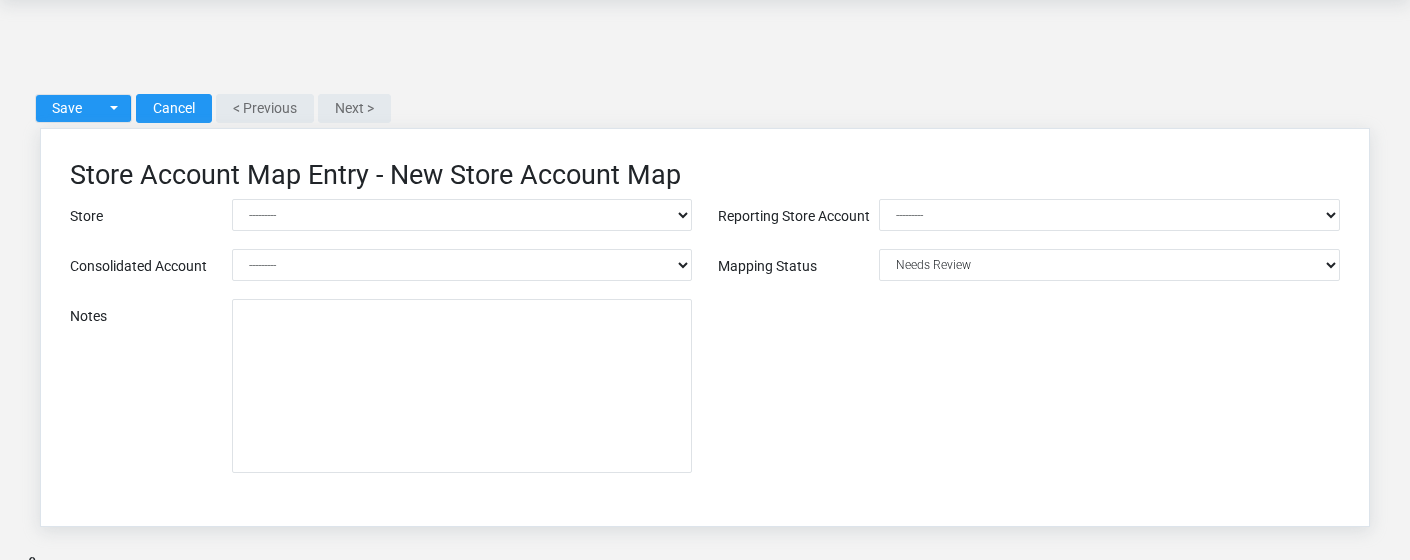Click inside the Notes text area

coord(462,386)
